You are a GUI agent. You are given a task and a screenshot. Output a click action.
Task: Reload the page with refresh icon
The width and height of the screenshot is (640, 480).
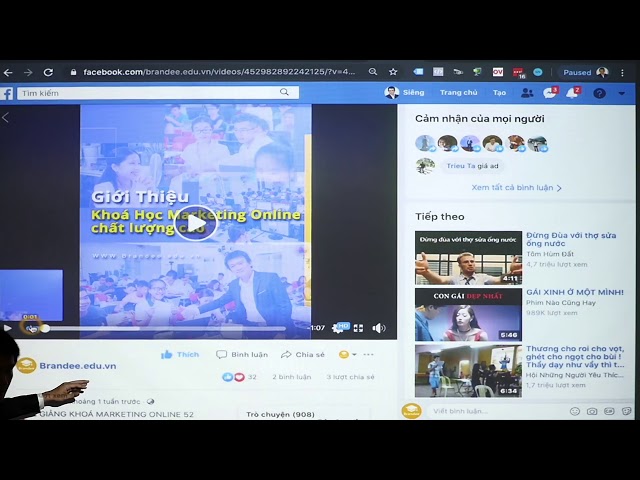[x=48, y=73]
